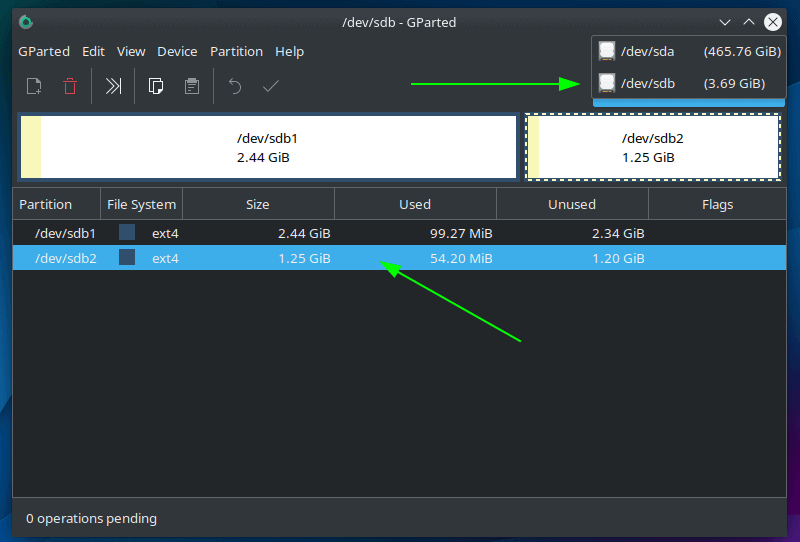
Task: Click the File System column header
Action: pos(141,204)
